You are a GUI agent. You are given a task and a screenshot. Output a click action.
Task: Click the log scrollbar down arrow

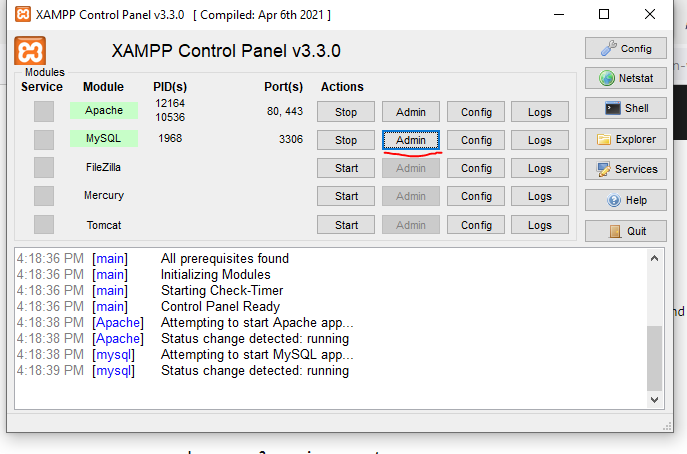point(655,400)
